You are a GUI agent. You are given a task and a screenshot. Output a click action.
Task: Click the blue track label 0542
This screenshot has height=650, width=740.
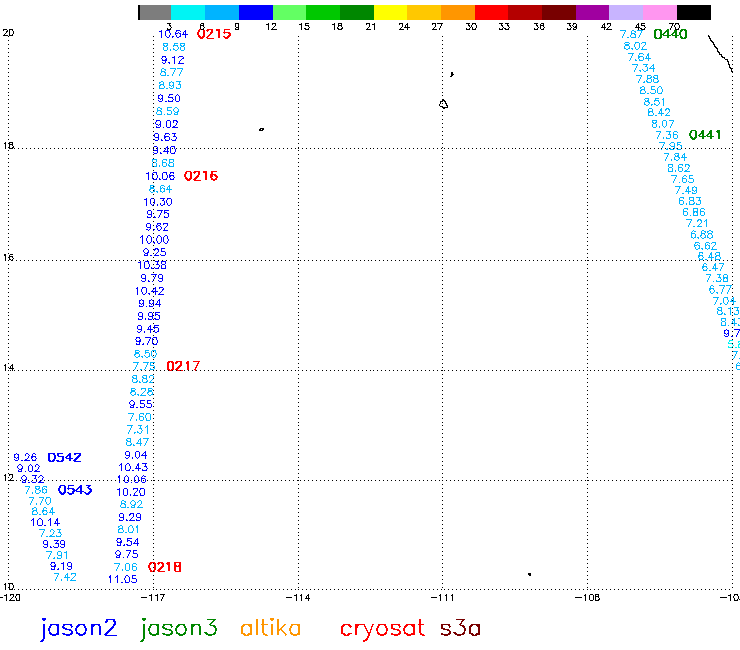tap(65, 457)
